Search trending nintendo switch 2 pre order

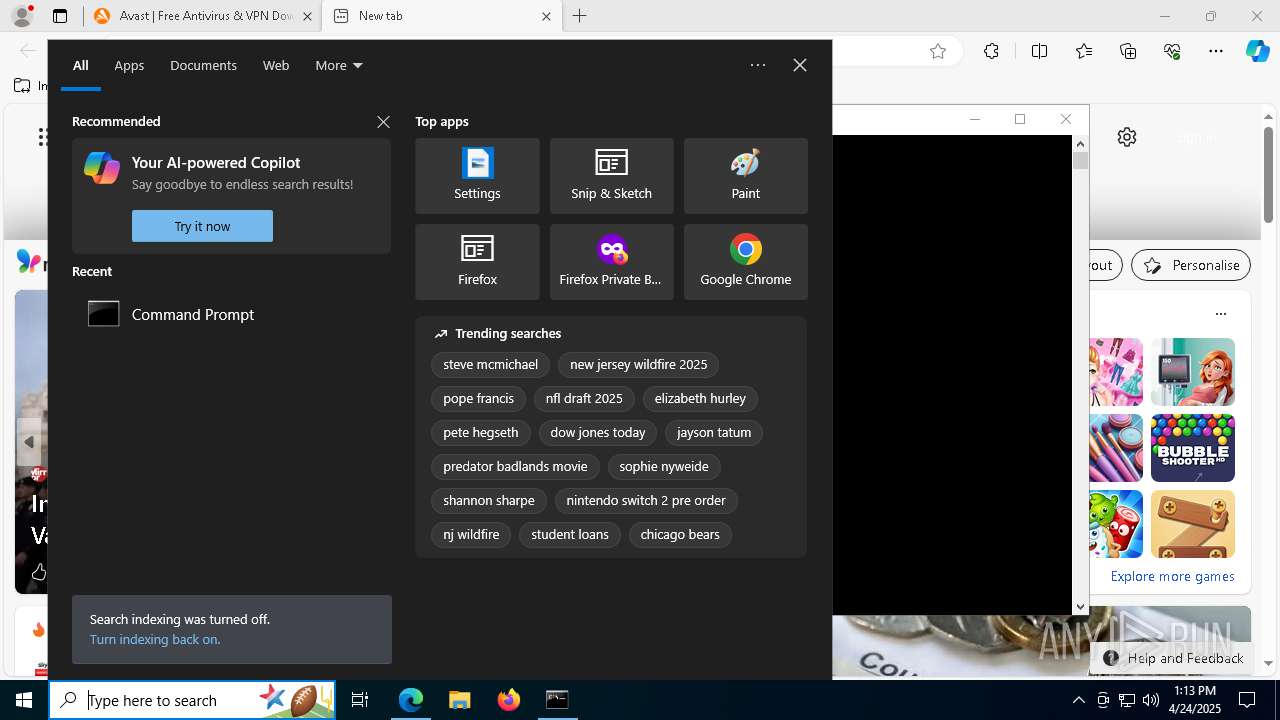(x=646, y=501)
